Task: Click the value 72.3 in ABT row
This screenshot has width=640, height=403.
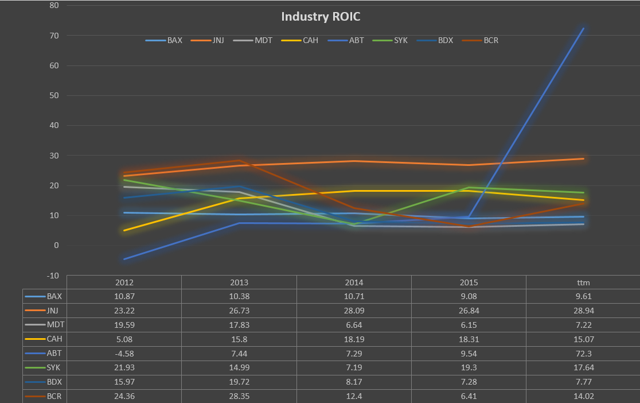Action: pyautogui.click(x=583, y=354)
